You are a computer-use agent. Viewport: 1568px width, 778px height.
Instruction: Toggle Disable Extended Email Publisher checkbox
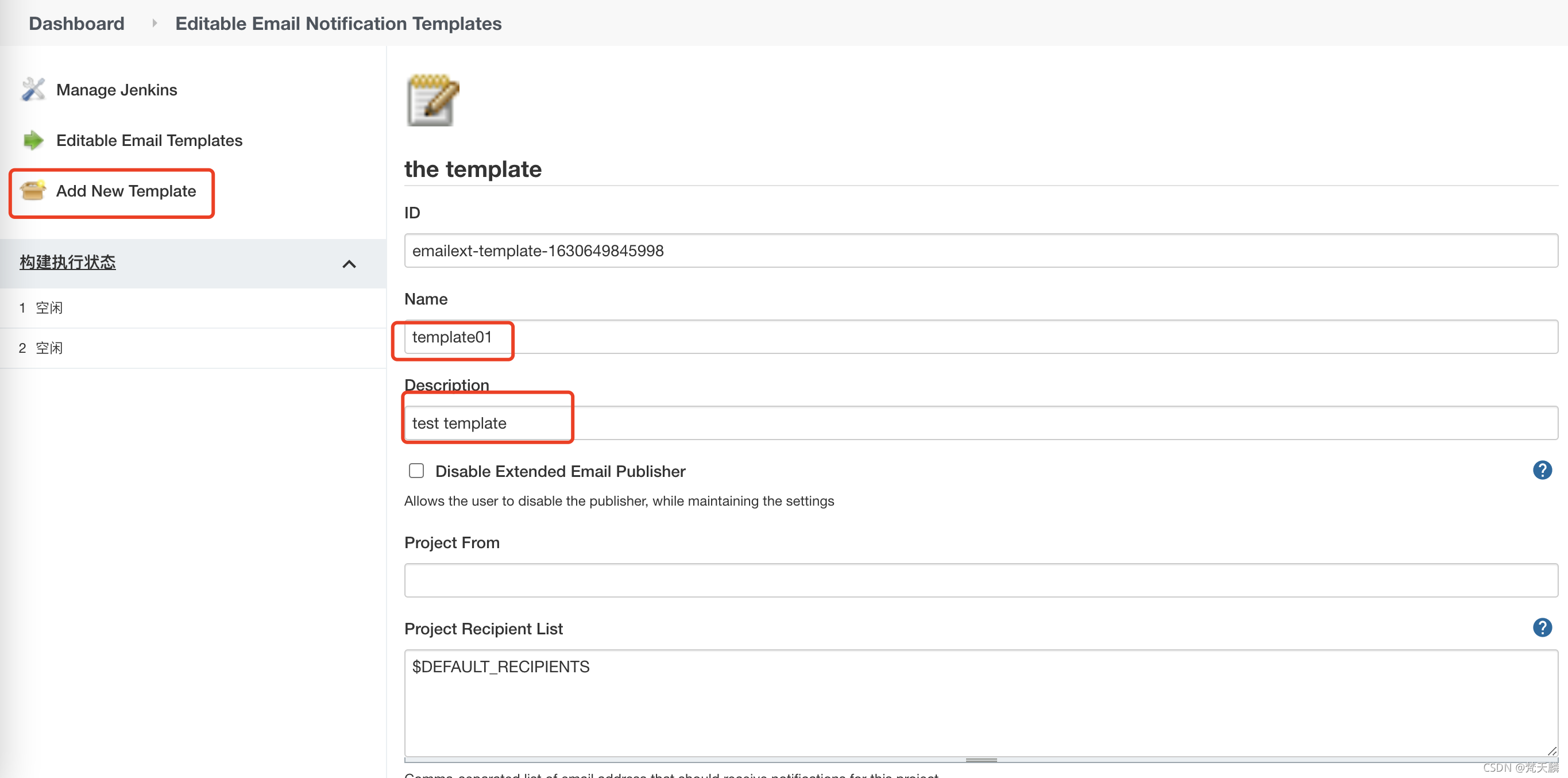[416, 471]
